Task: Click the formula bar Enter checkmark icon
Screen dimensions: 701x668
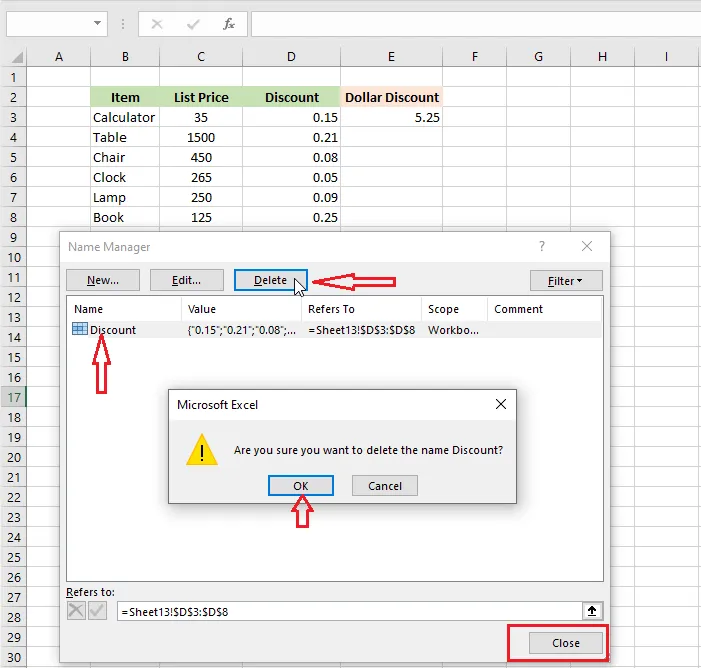Action: click(193, 24)
